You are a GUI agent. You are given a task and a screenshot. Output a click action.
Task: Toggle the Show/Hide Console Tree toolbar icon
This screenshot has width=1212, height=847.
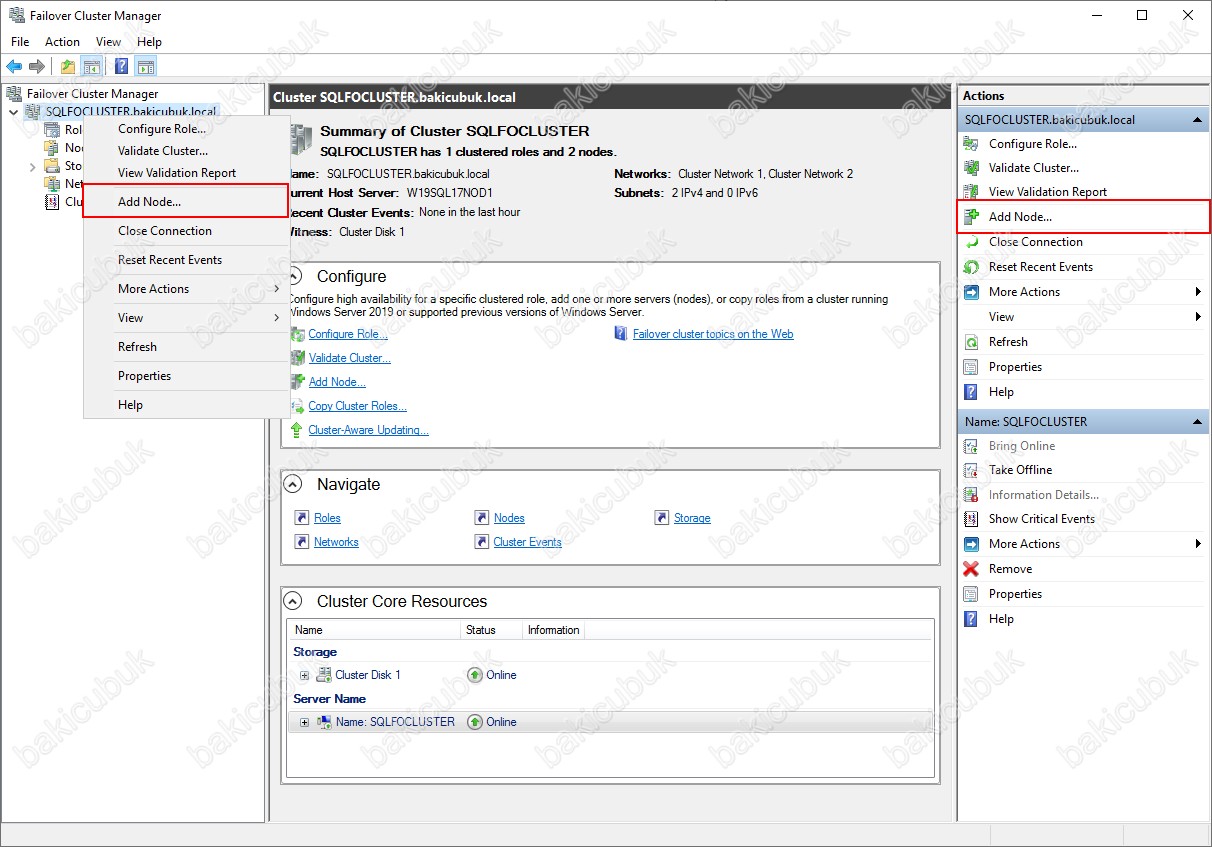pyautogui.click(x=92, y=67)
